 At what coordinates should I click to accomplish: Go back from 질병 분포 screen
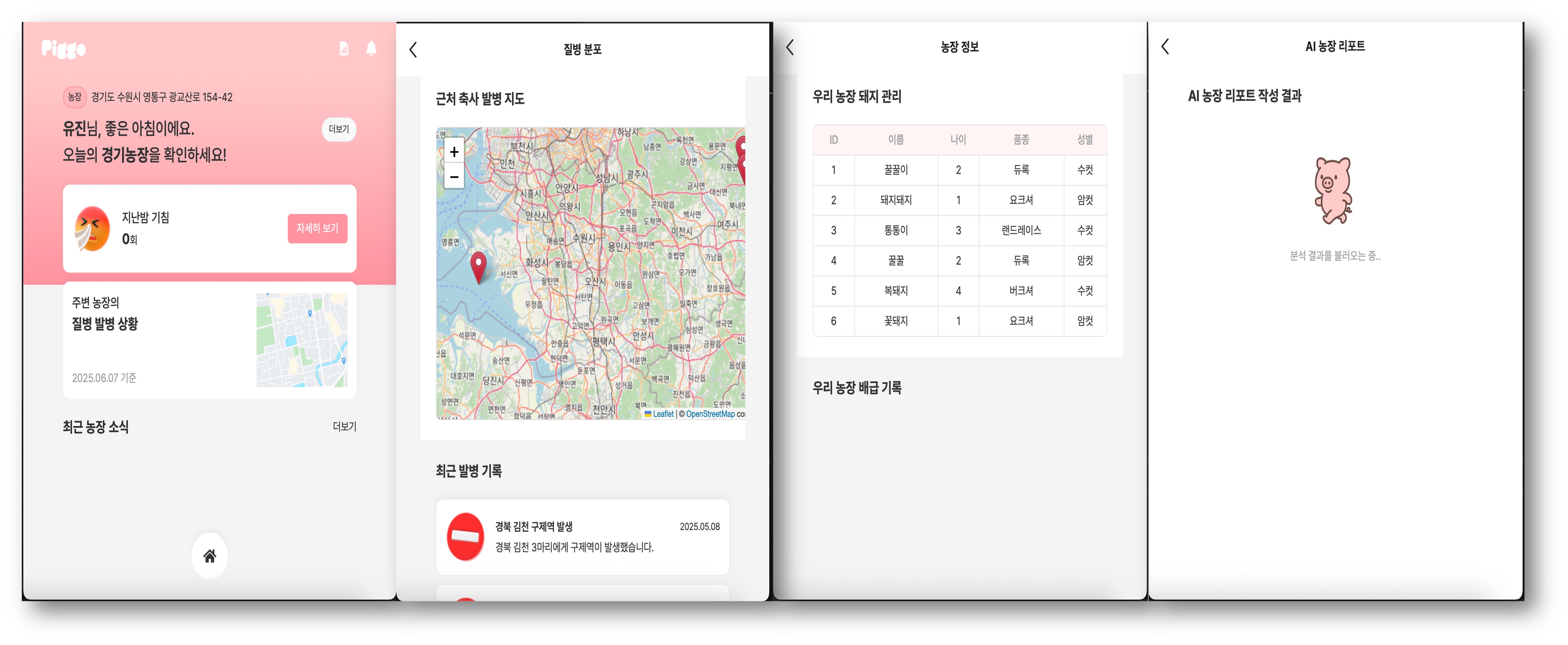pyautogui.click(x=413, y=49)
